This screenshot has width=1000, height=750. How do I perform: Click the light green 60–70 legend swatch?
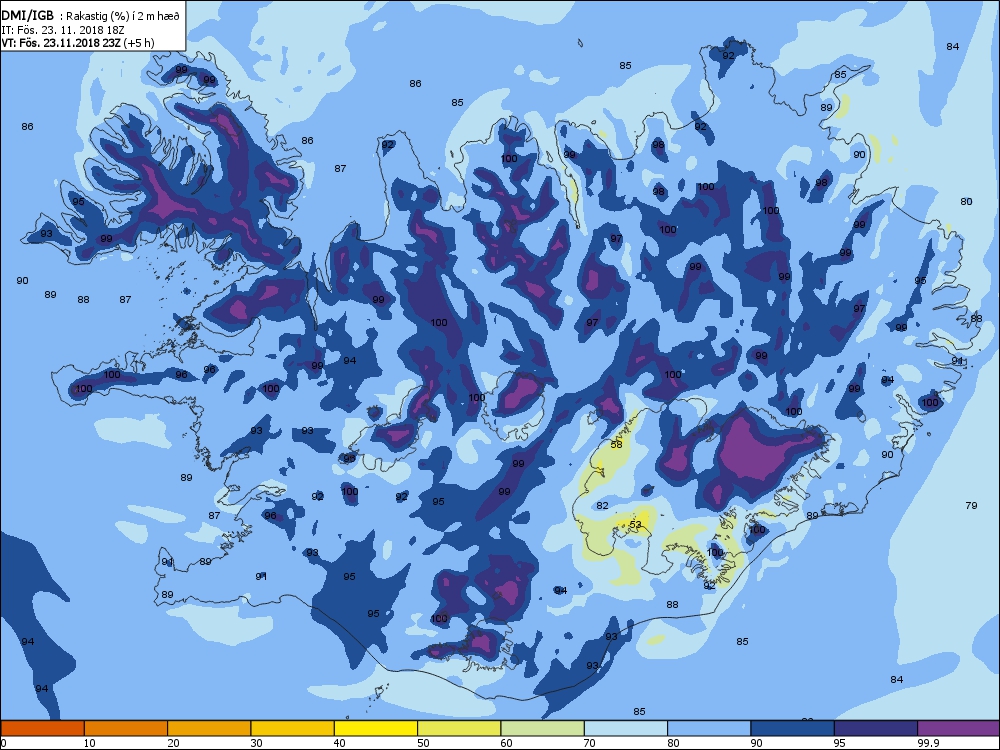click(x=543, y=728)
